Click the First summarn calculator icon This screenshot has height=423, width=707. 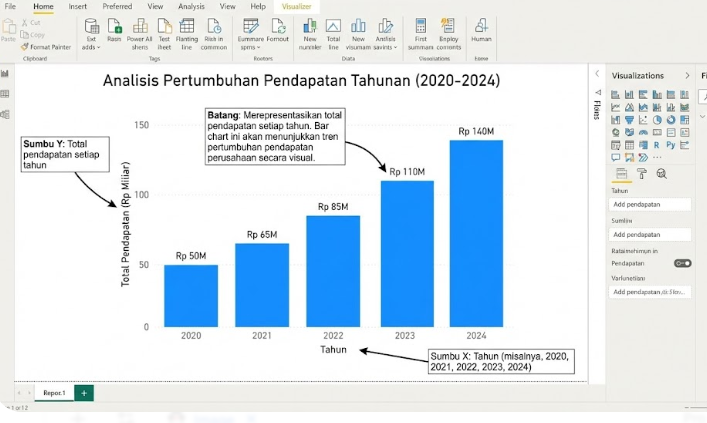420,31
